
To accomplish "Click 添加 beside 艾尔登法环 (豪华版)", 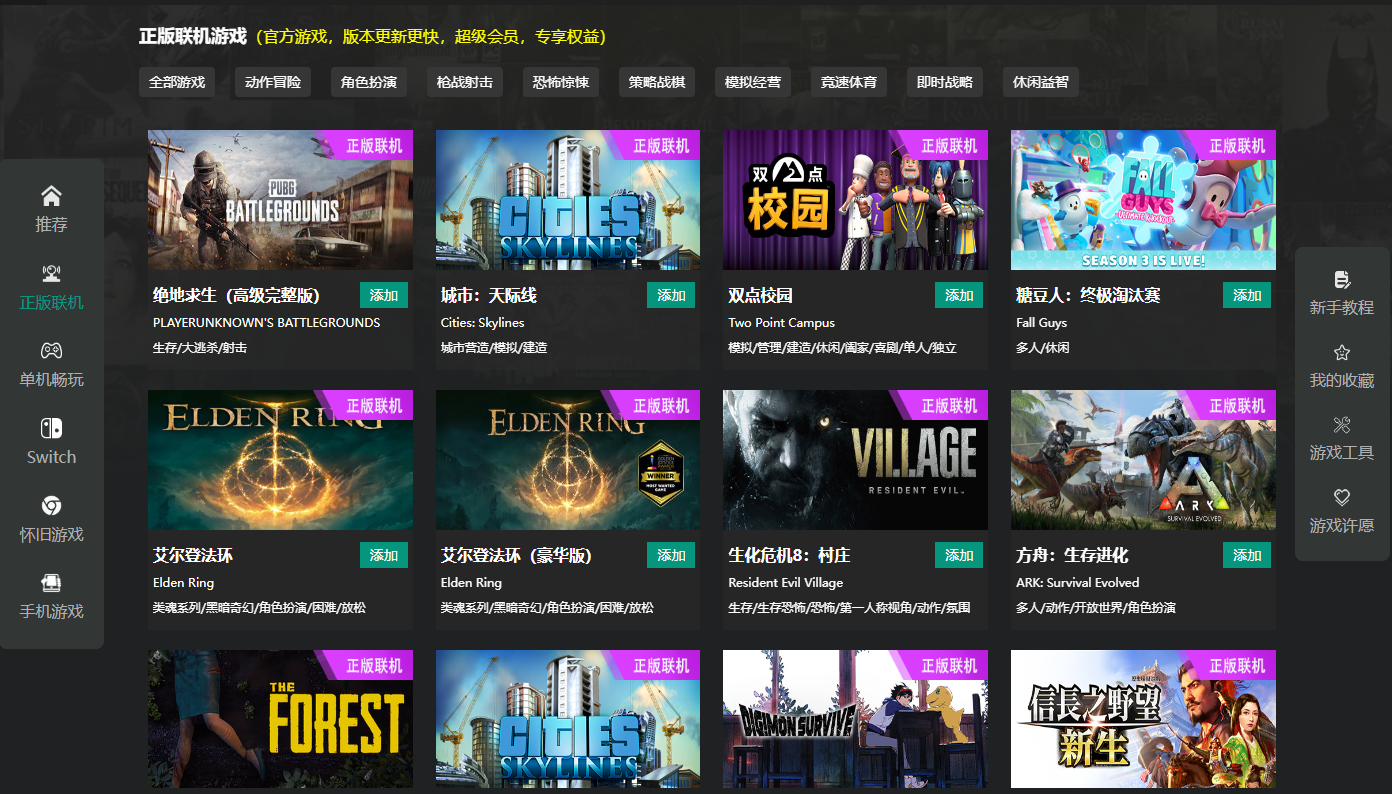I will [671, 555].
